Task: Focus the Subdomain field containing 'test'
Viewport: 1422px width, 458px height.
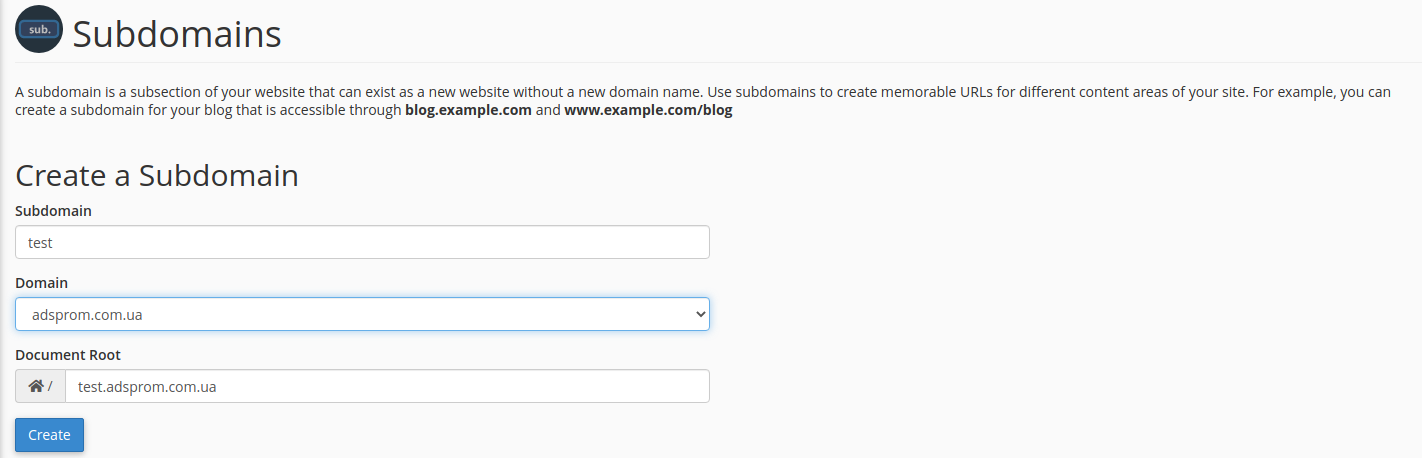Action: pyautogui.click(x=362, y=242)
